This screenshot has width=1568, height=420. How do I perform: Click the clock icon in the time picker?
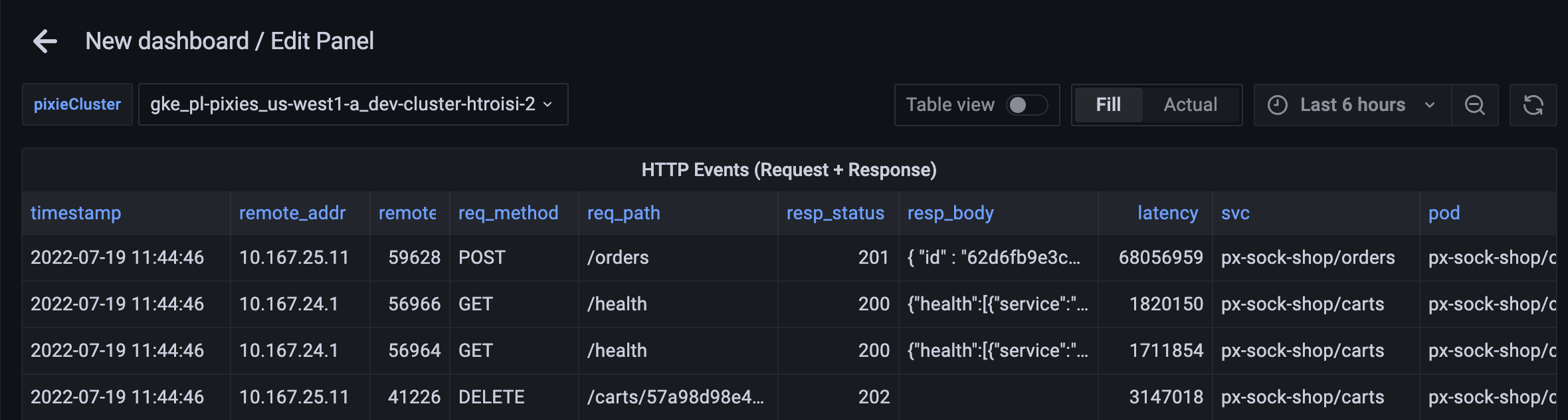pyautogui.click(x=1277, y=105)
